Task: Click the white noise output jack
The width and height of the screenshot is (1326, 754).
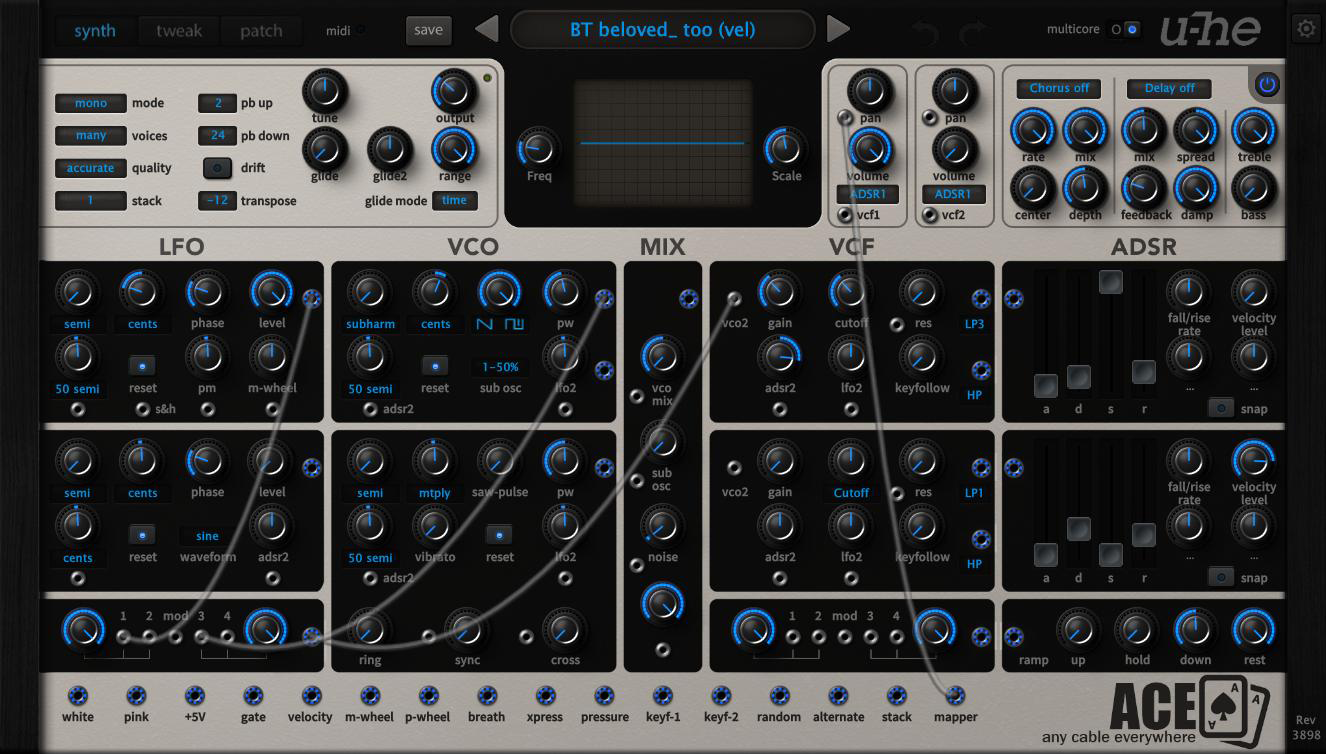Action: pyautogui.click(x=77, y=696)
